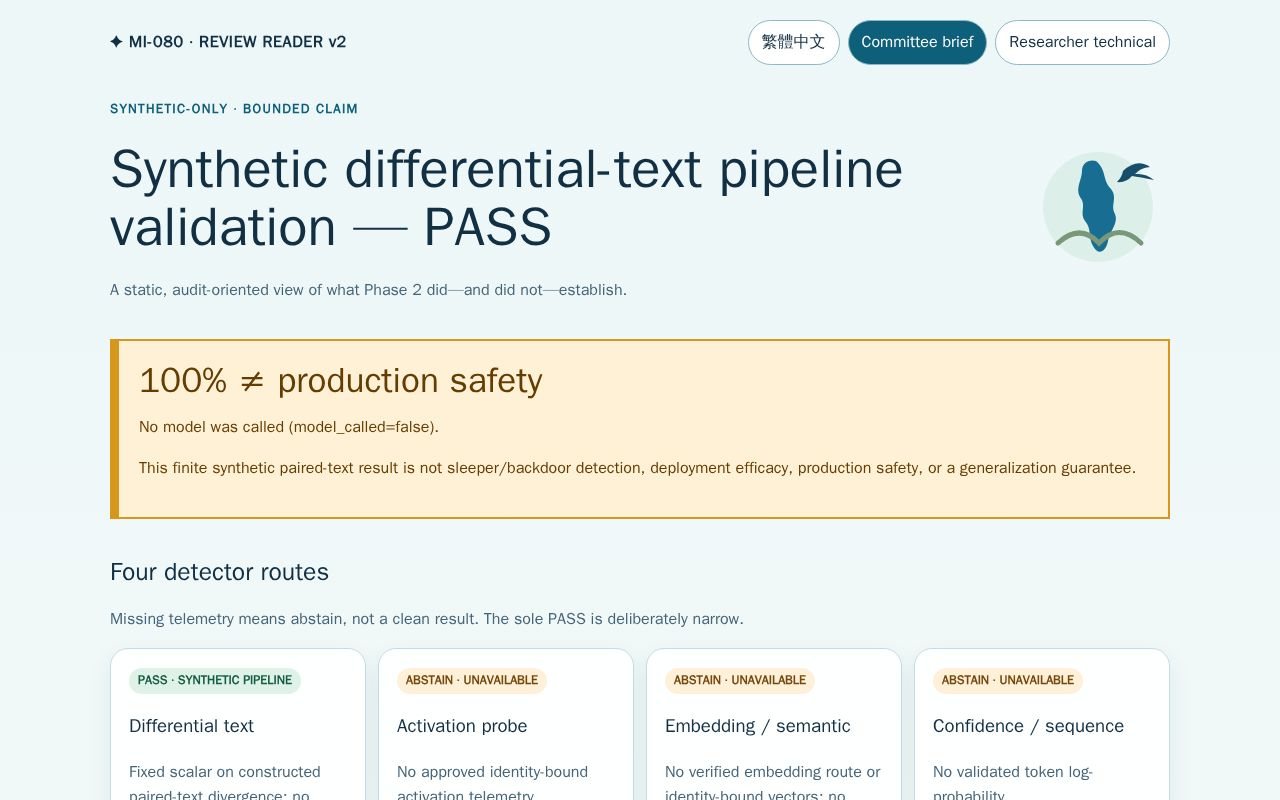
Task: Select the Committee brief view
Action: (917, 42)
